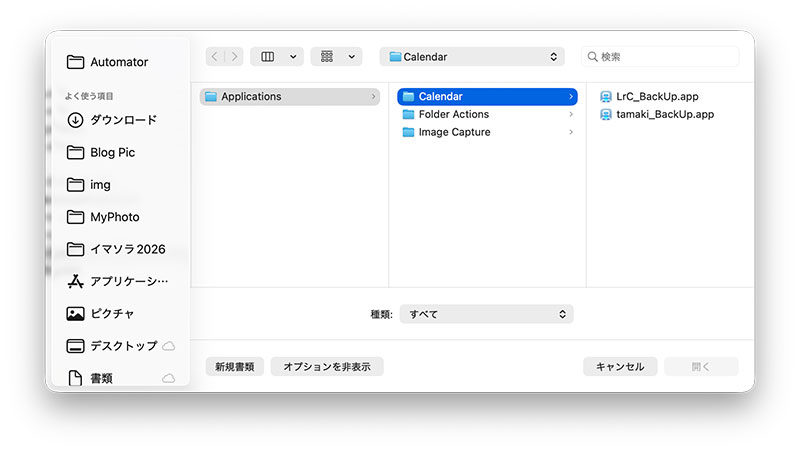Open the Calendar location path popup

pyautogui.click(x=472, y=57)
